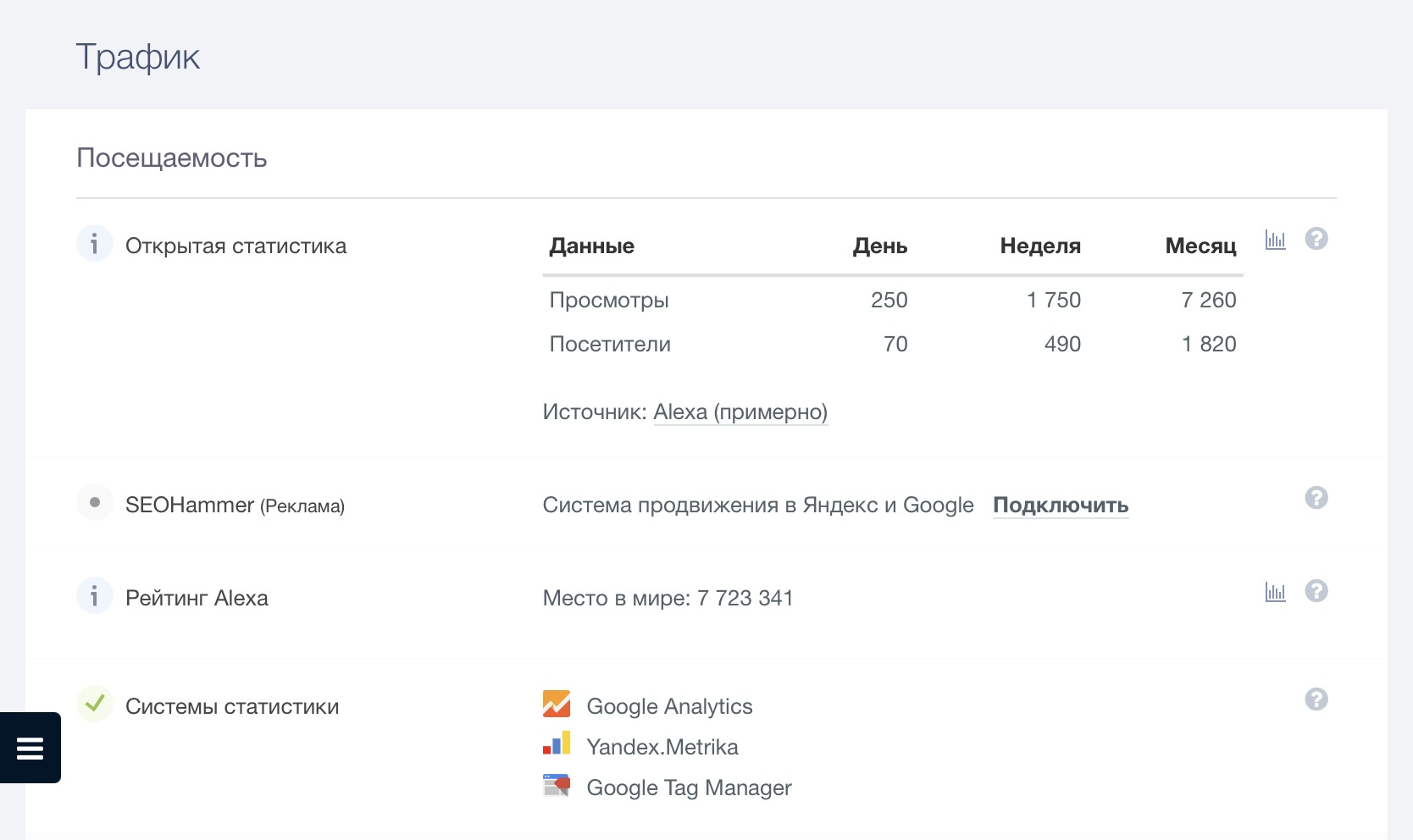Click the Просмотры row label
Image resolution: width=1413 pixels, height=840 pixels.
click(x=609, y=301)
